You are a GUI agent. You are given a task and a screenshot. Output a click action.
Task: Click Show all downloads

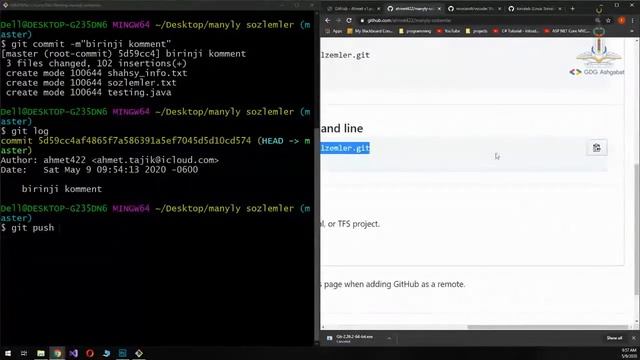pyautogui.click(x=614, y=338)
